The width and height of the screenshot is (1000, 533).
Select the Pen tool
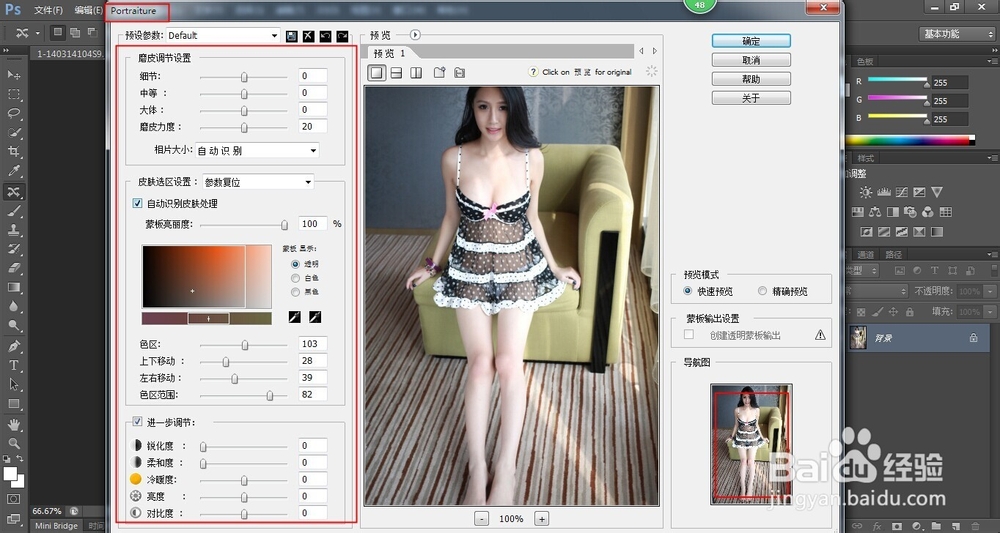coord(13,346)
